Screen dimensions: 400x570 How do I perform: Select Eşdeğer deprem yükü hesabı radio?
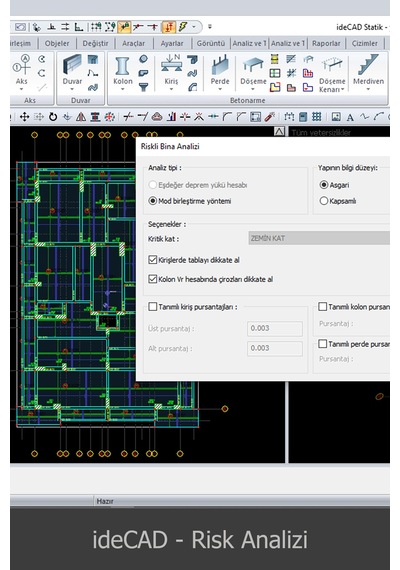[153, 185]
